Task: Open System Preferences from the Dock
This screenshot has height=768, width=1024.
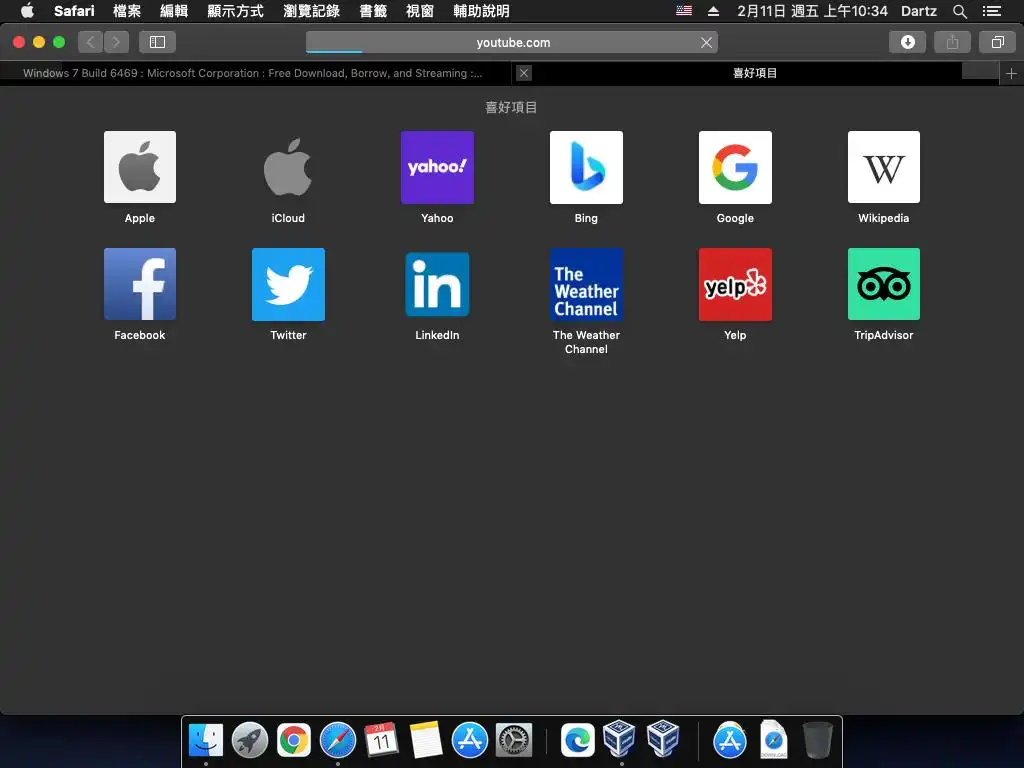Action: pos(514,740)
